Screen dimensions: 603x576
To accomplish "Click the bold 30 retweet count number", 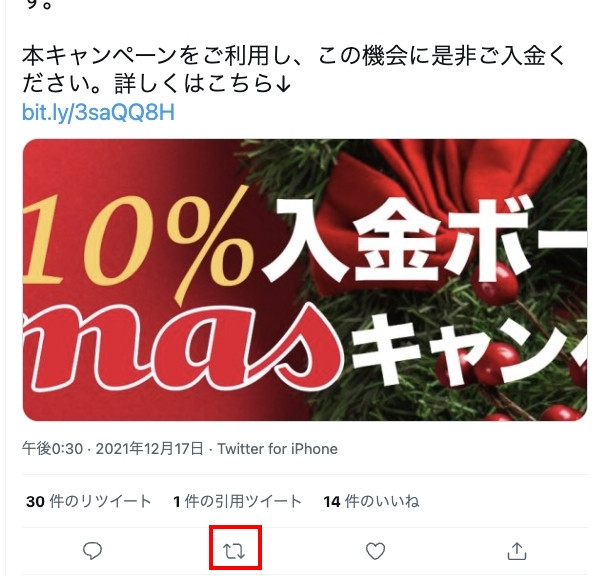I will point(35,502).
